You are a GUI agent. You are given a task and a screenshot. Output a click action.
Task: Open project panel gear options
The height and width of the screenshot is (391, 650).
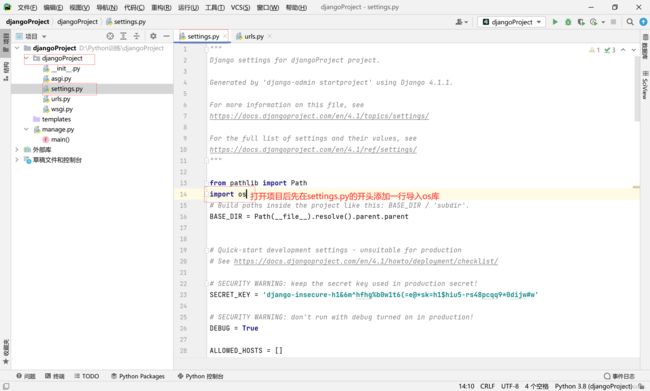153,36
